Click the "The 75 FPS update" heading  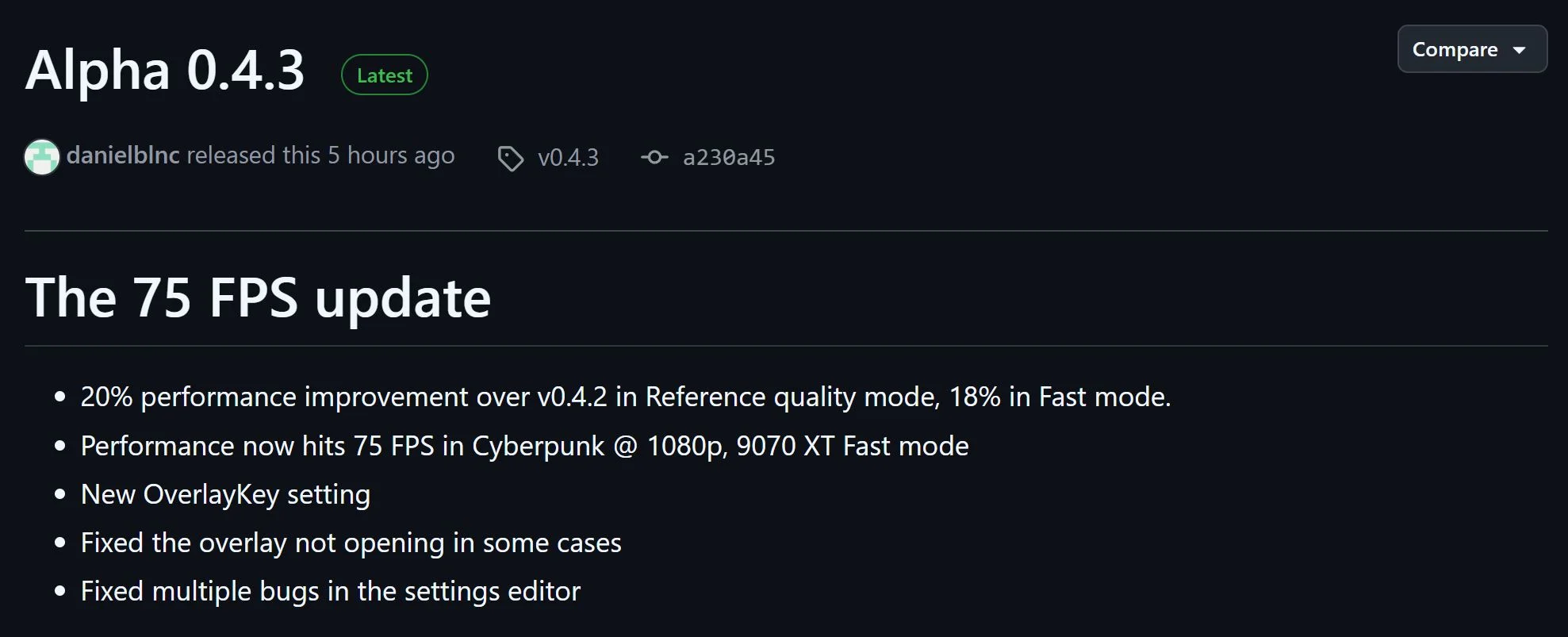pos(259,297)
